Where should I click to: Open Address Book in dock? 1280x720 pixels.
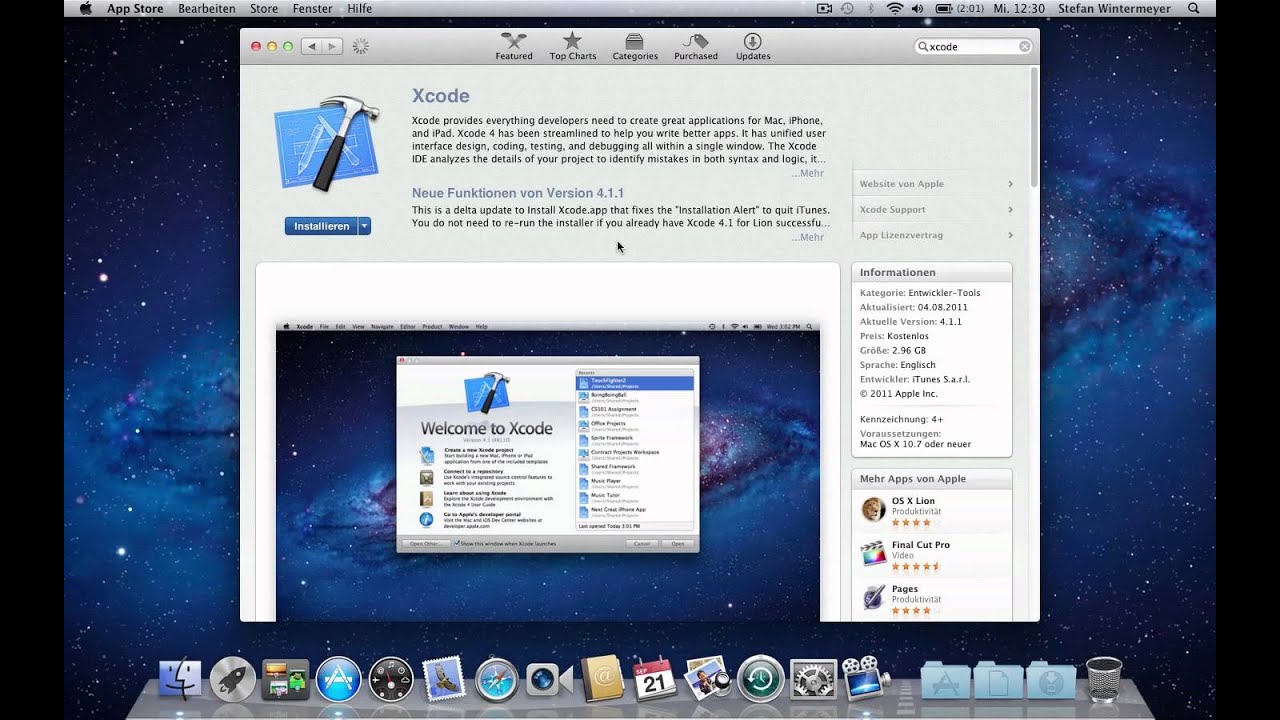tap(603, 679)
